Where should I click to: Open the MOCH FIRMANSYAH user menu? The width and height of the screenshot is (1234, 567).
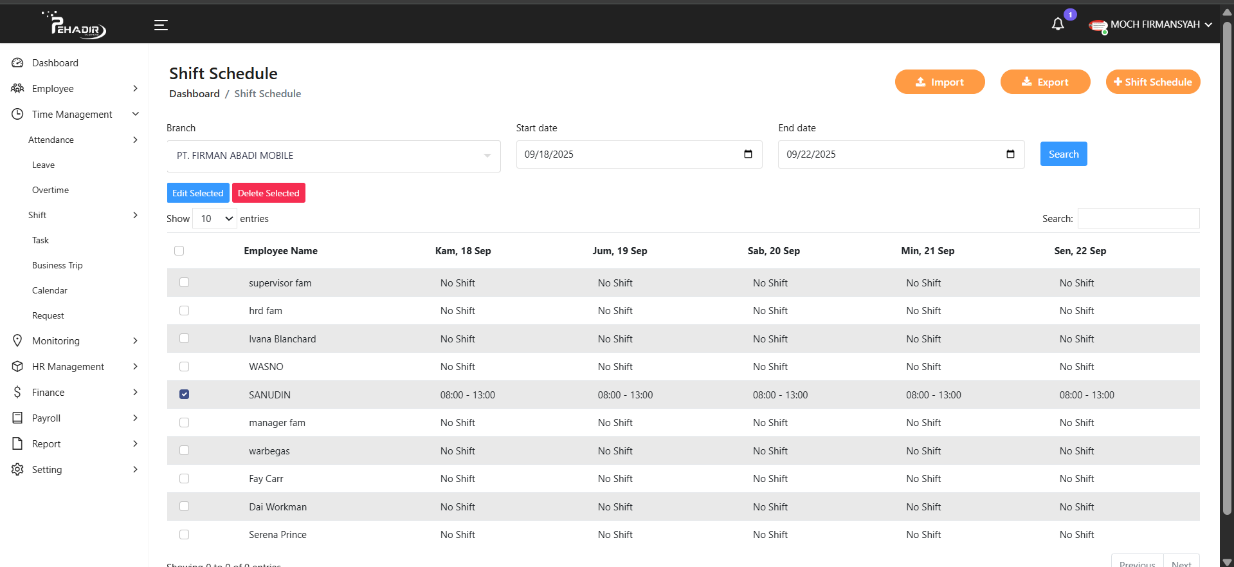pyautogui.click(x=1152, y=25)
